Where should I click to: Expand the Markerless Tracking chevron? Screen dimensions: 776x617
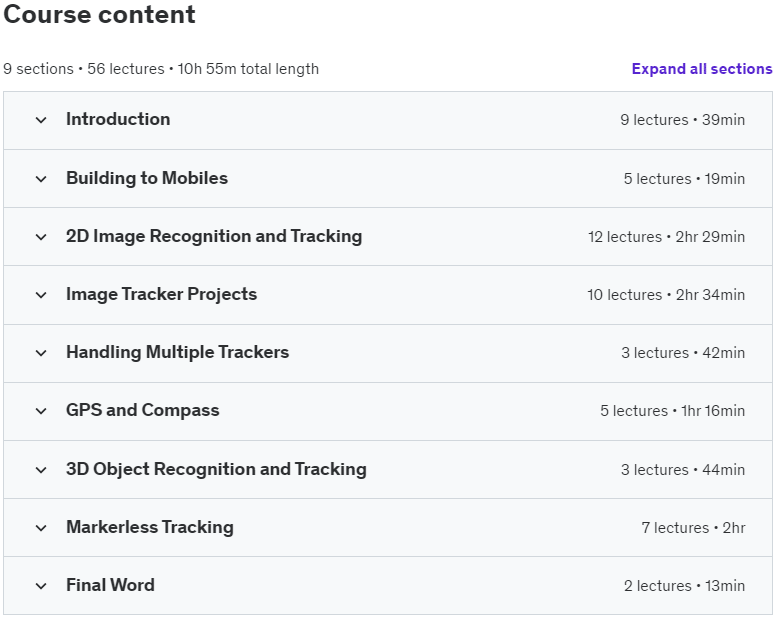41,528
